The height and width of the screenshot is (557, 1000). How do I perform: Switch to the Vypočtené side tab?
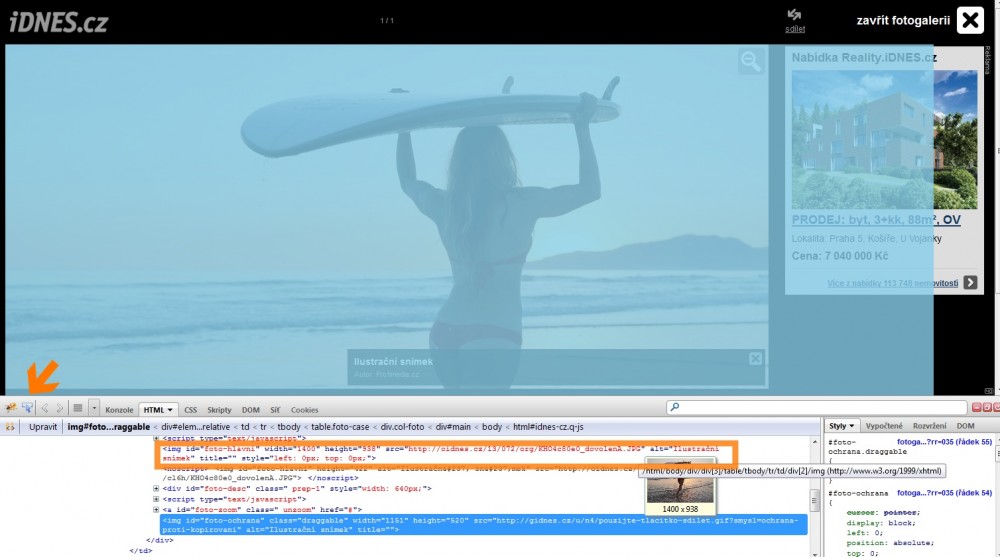(884, 426)
